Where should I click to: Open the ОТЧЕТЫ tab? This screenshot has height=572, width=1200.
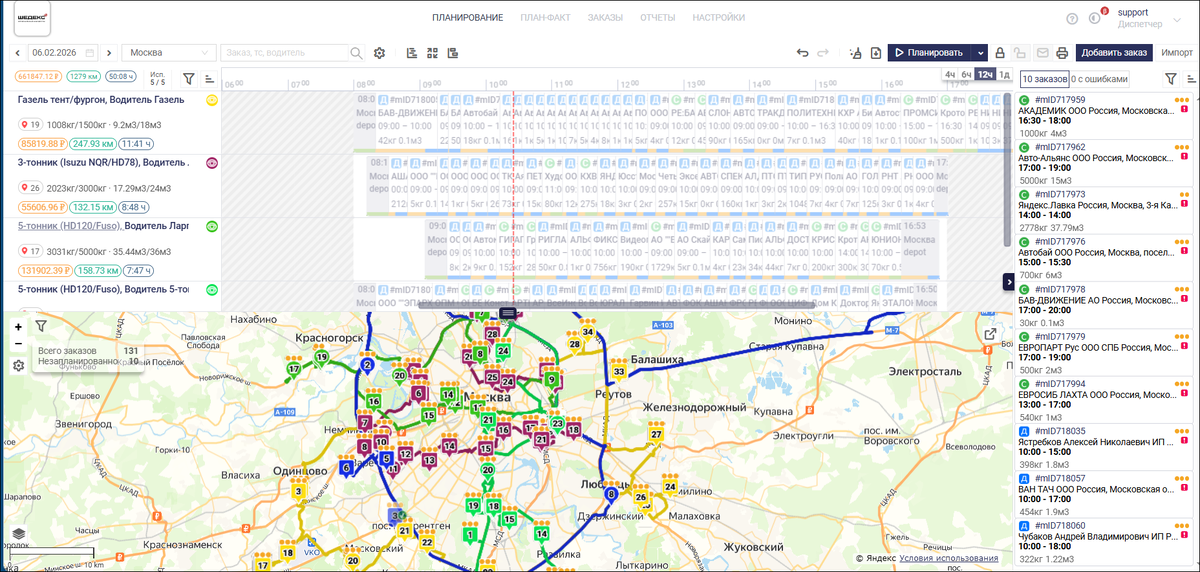tap(657, 18)
